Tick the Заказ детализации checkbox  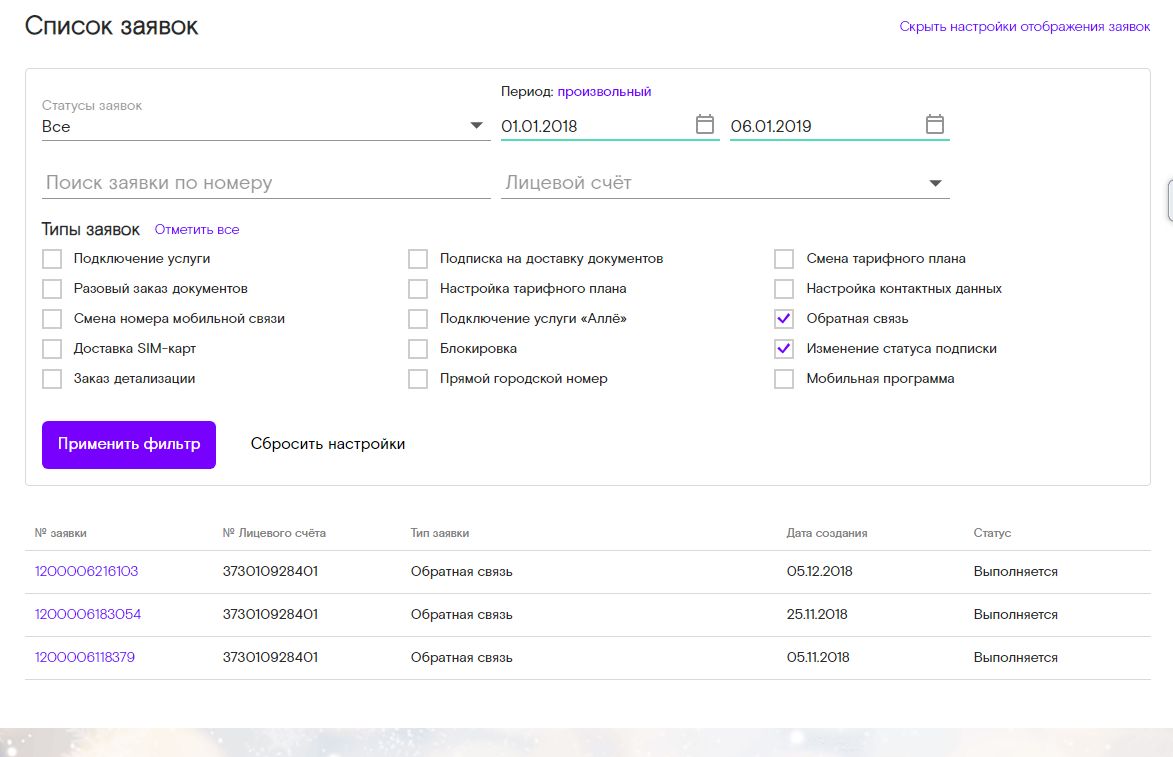pyautogui.click(x=52, y=378)
